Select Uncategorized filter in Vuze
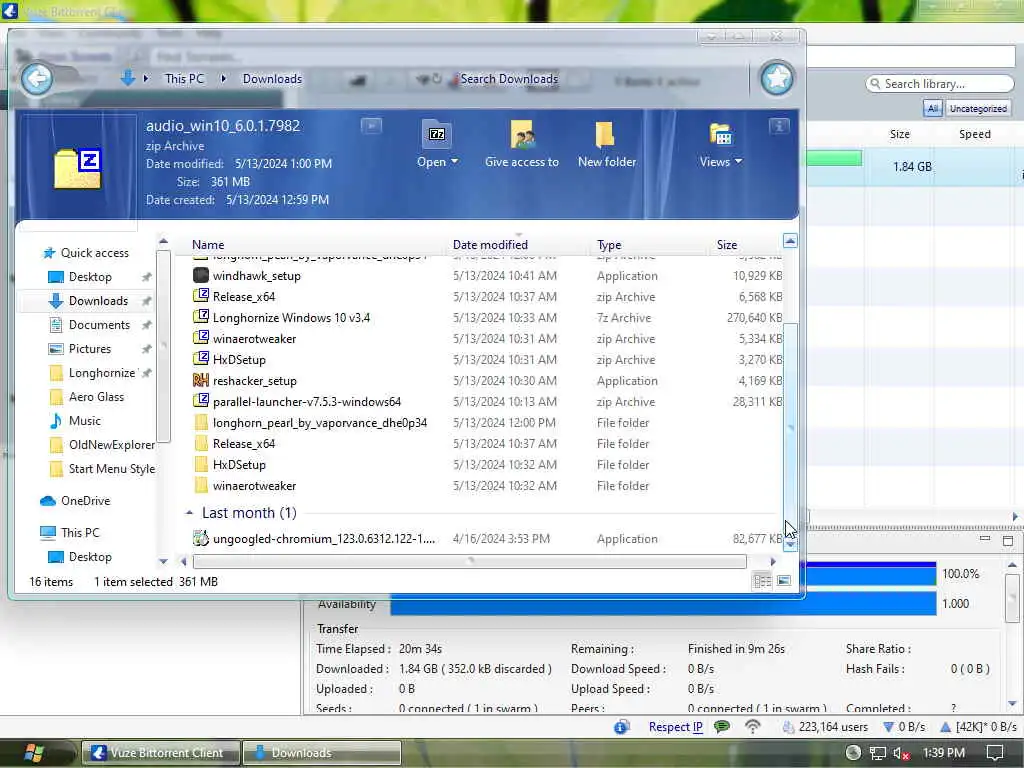The height and width of the screenshot is (768, 1024). tap(978, 108)
